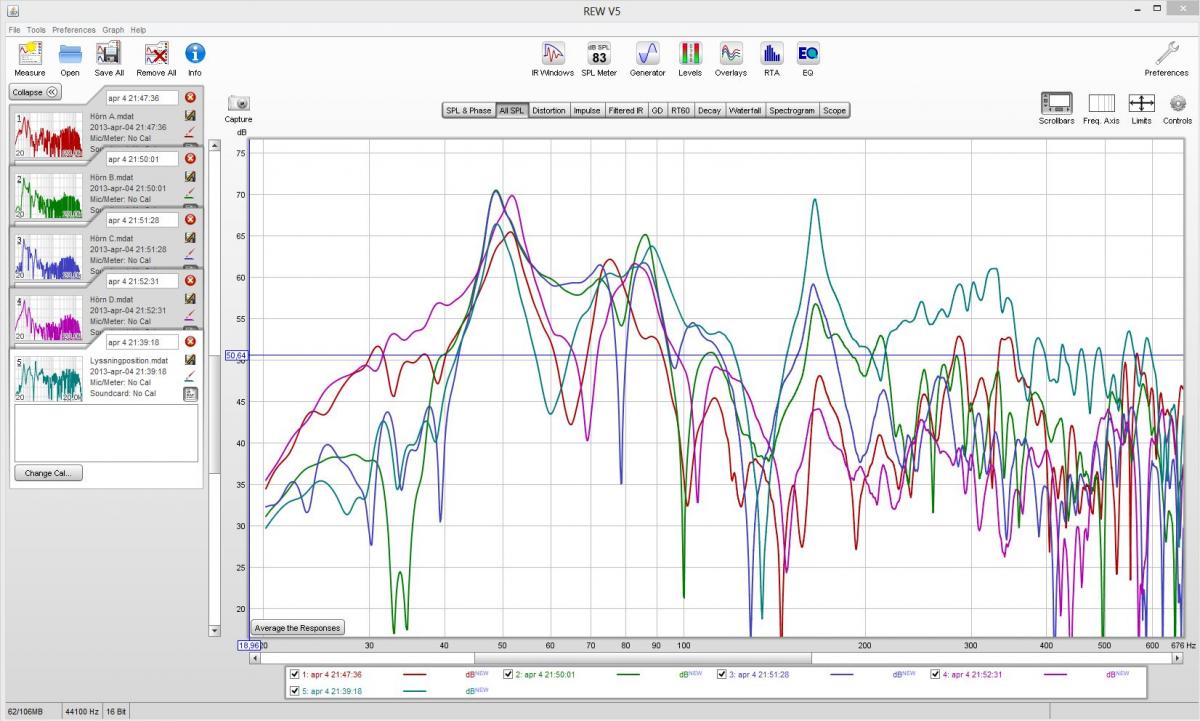Save all measurements with Save All
Viewport: 1200px width, 721px height.
click(x=109, y=54)
